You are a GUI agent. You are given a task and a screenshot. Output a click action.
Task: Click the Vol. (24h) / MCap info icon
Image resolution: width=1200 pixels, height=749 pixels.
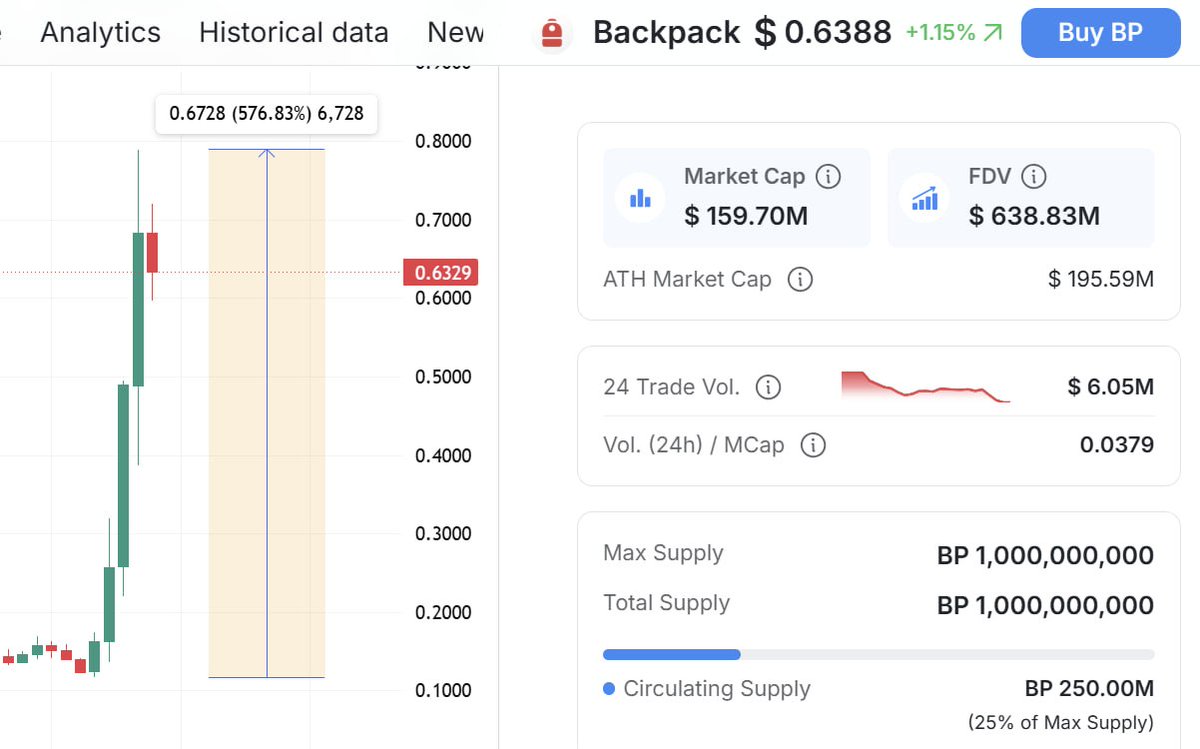pos(814,445)
